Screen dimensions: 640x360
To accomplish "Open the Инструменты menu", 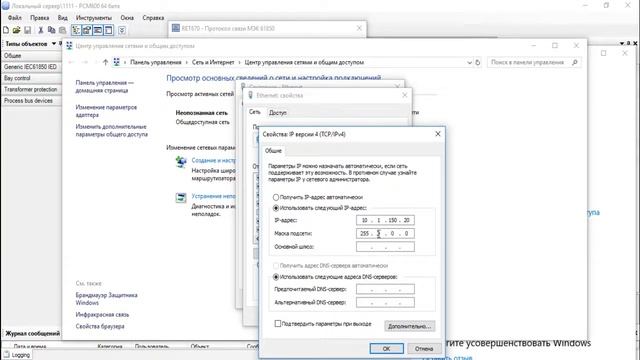I will [x=93, y=18].
